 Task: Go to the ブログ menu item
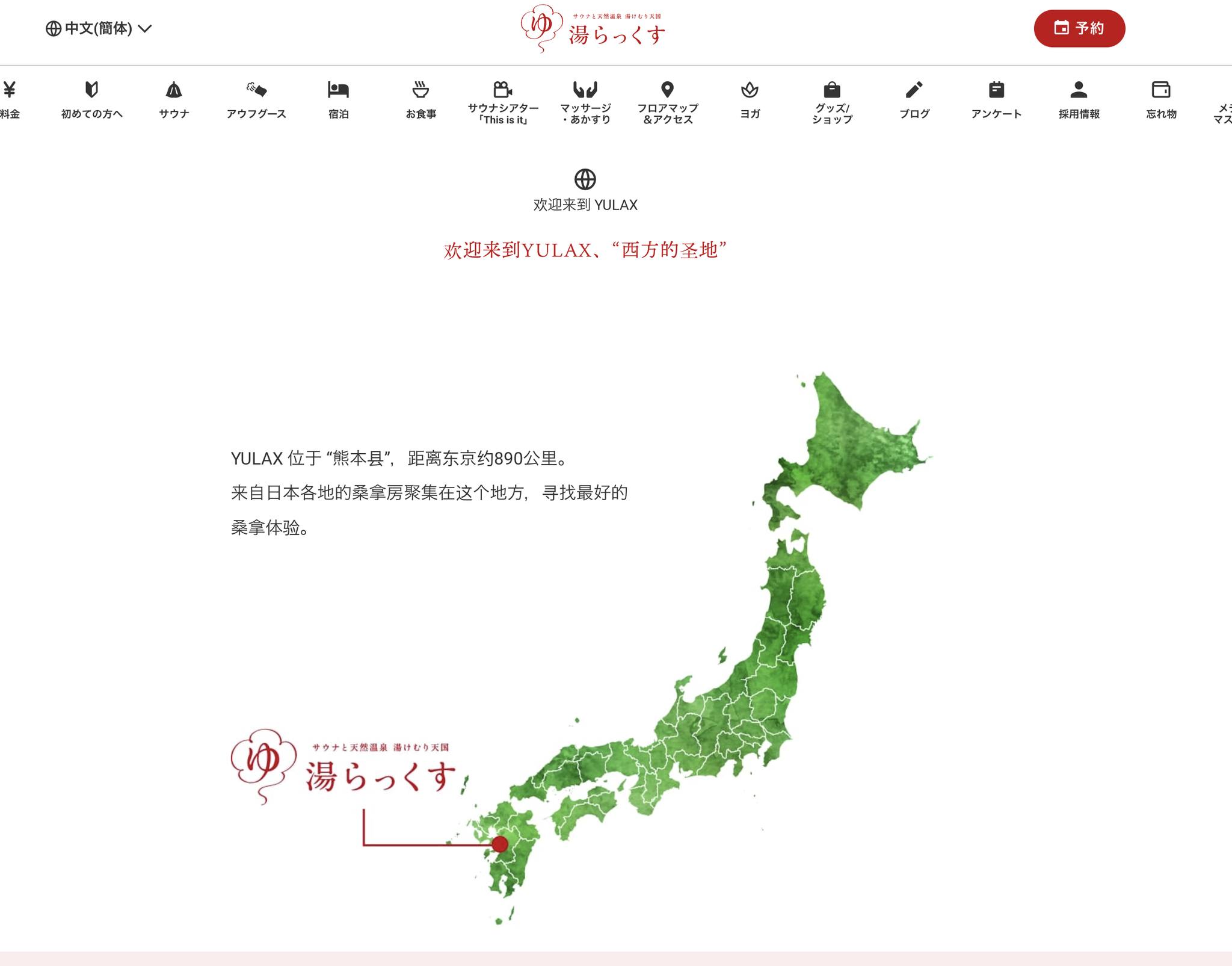[x=914, y=113]
